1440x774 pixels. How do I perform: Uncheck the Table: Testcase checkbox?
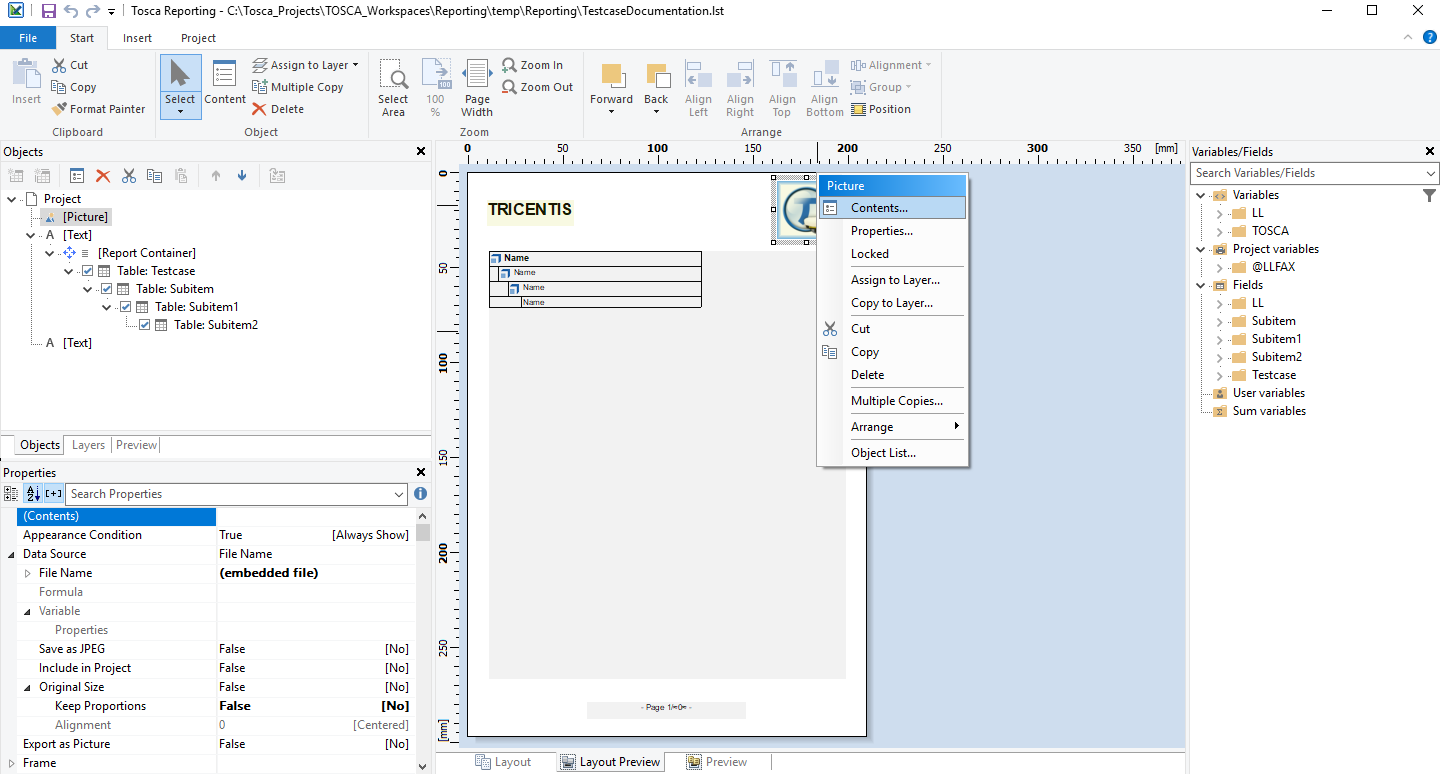pyautogui.click(x=88, y=271)
